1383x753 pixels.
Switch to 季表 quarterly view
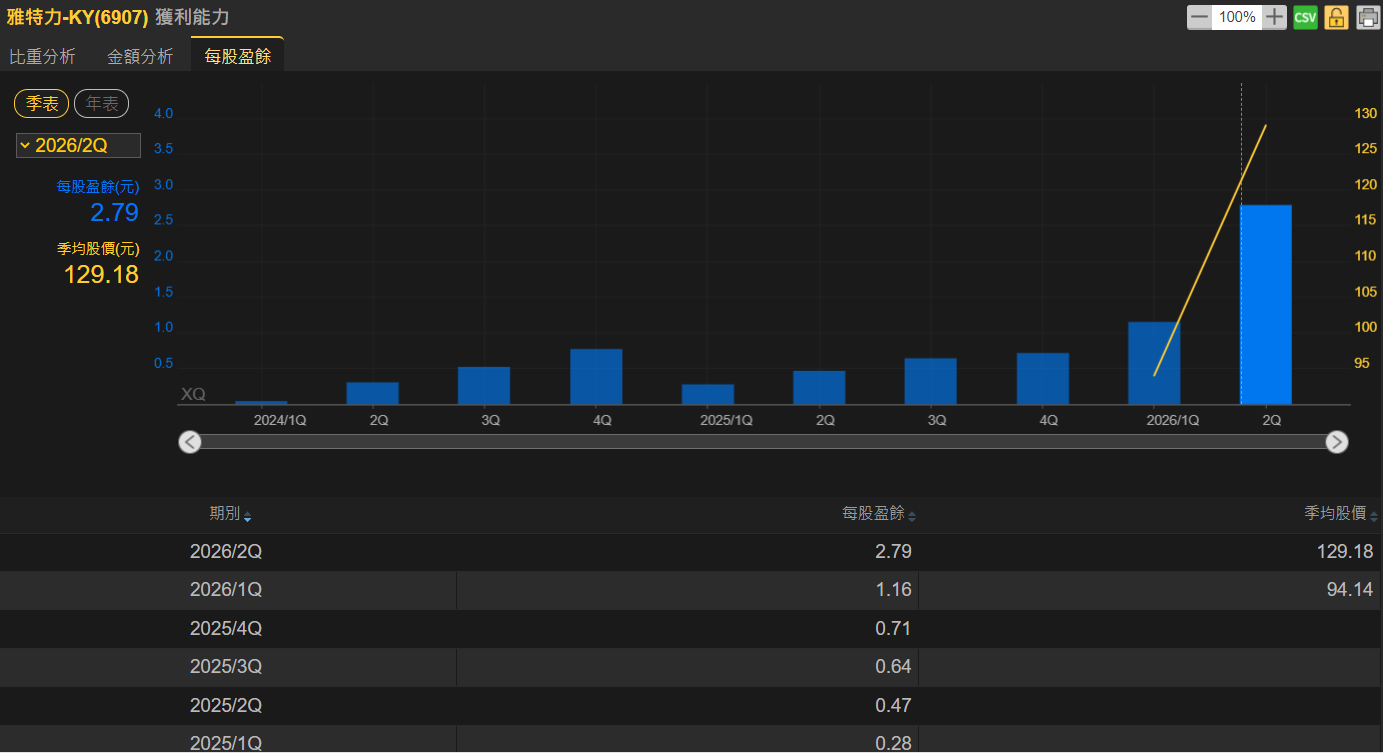click(x=42, y=103)
